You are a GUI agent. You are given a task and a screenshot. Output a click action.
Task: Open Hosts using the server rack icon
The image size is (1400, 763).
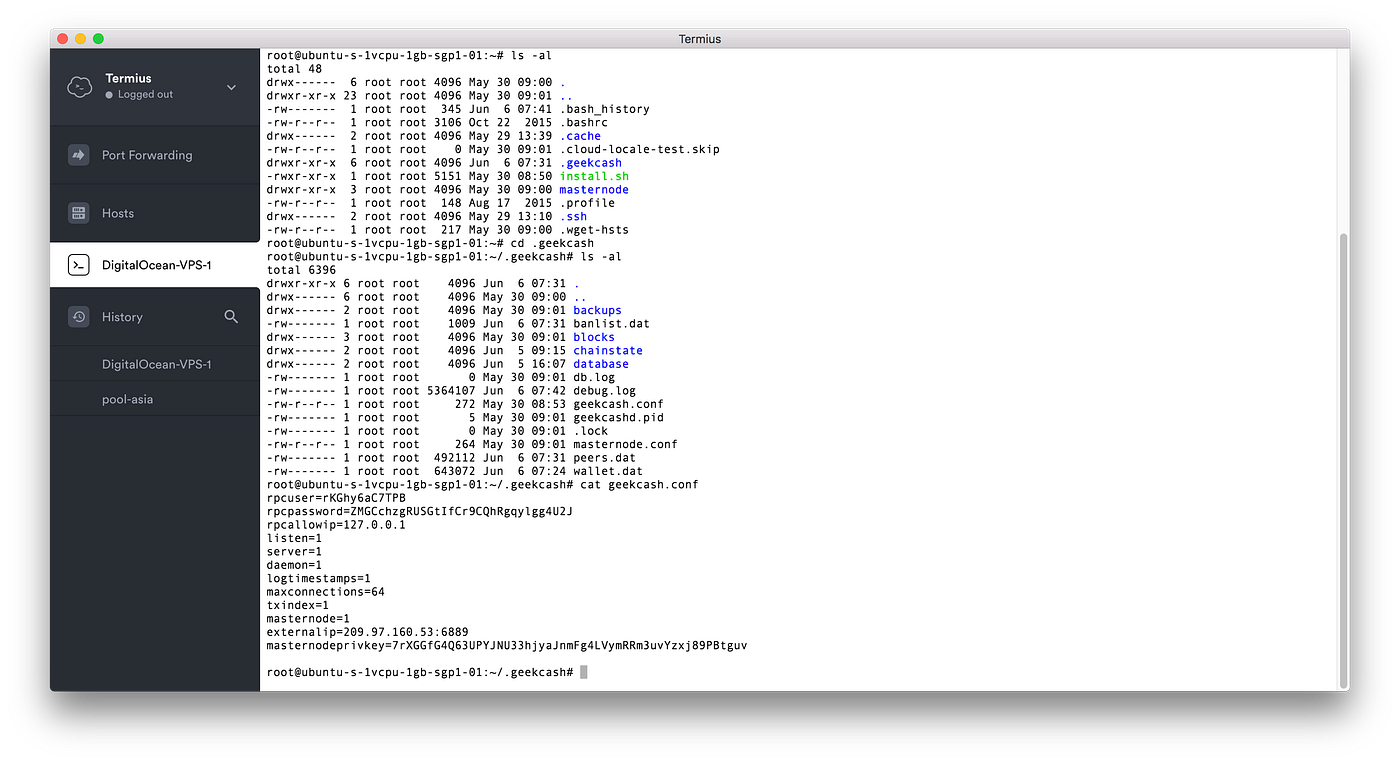pyautogui.click(x=79, y=213)
